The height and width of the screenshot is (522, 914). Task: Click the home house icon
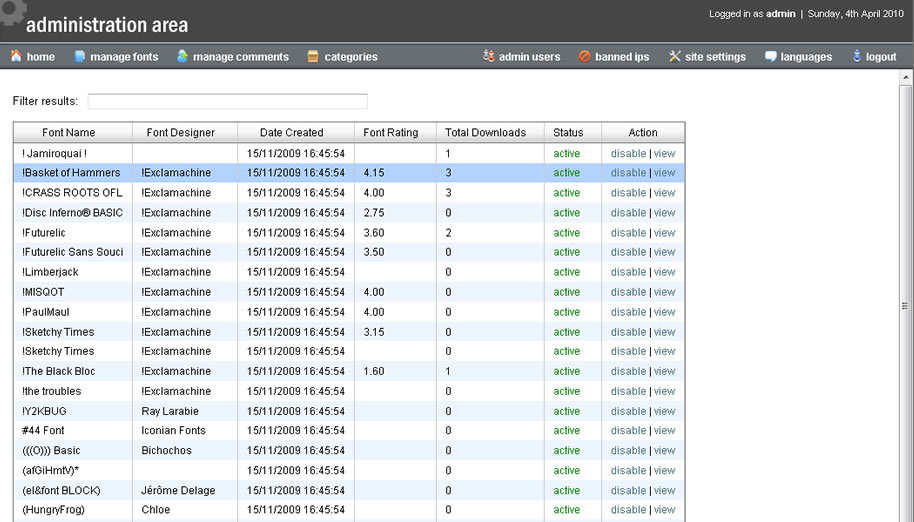pos(16,56)
